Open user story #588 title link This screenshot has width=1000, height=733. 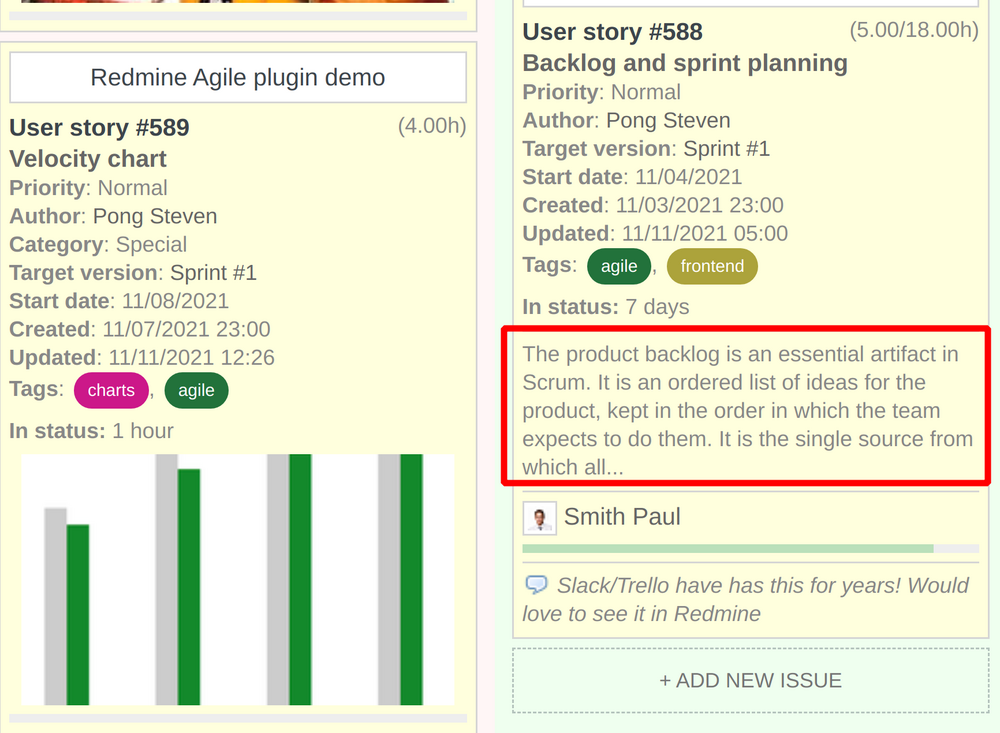pos(611,32)
